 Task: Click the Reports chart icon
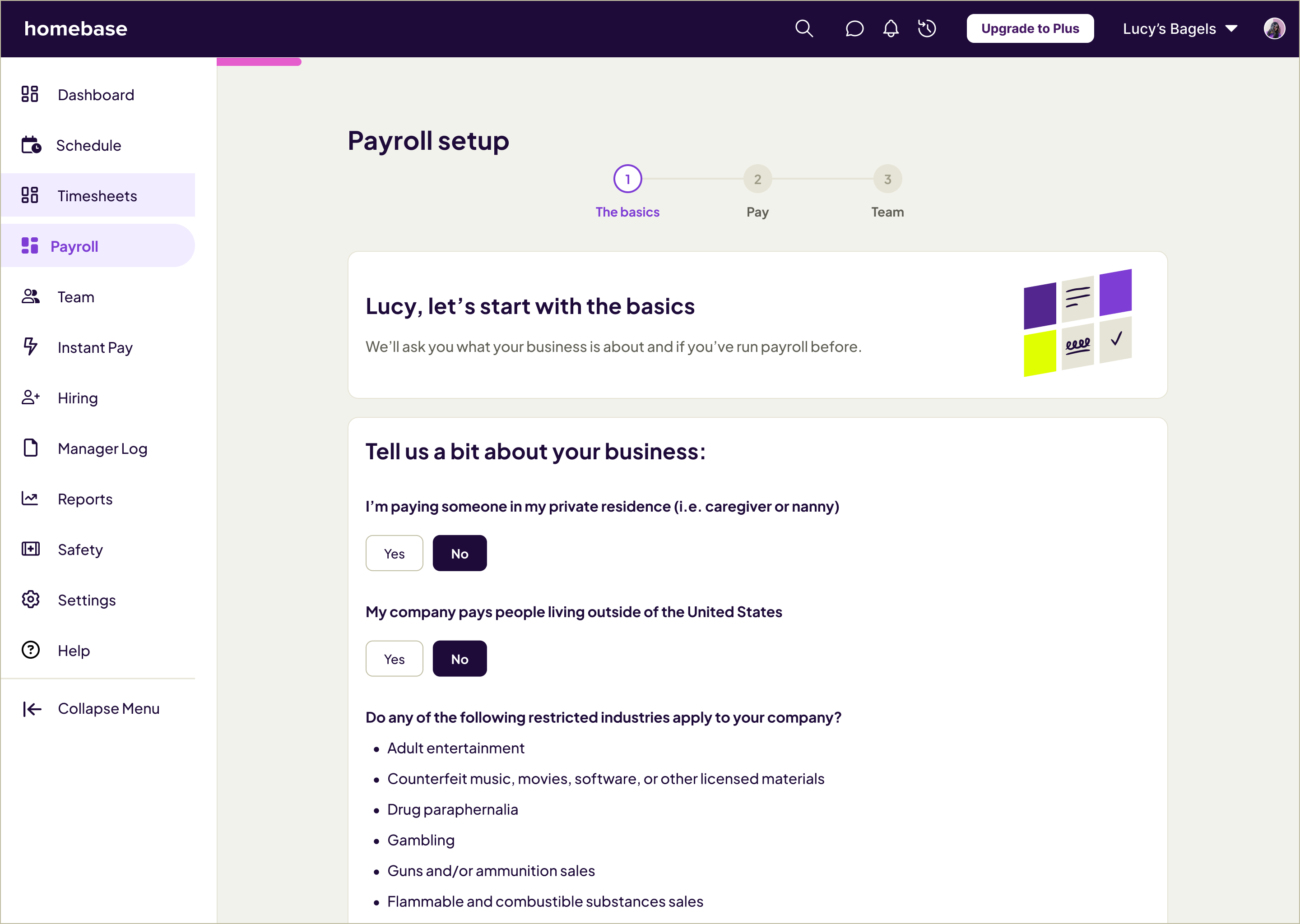point(30,499)
